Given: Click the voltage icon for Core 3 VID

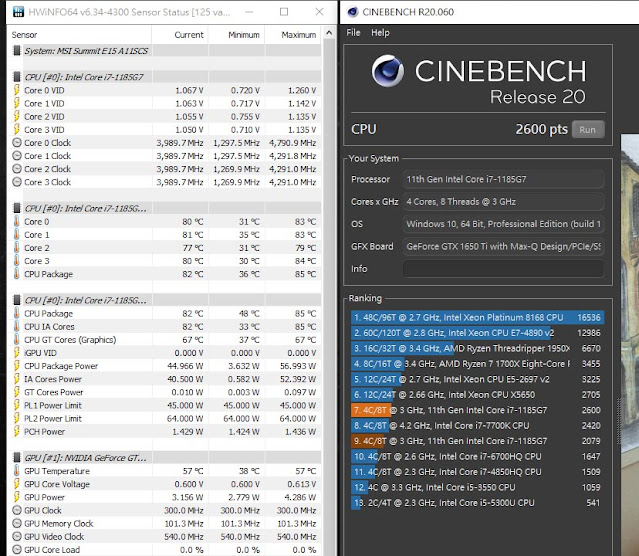Looking at the screenshot, I should tap(17, 129).
